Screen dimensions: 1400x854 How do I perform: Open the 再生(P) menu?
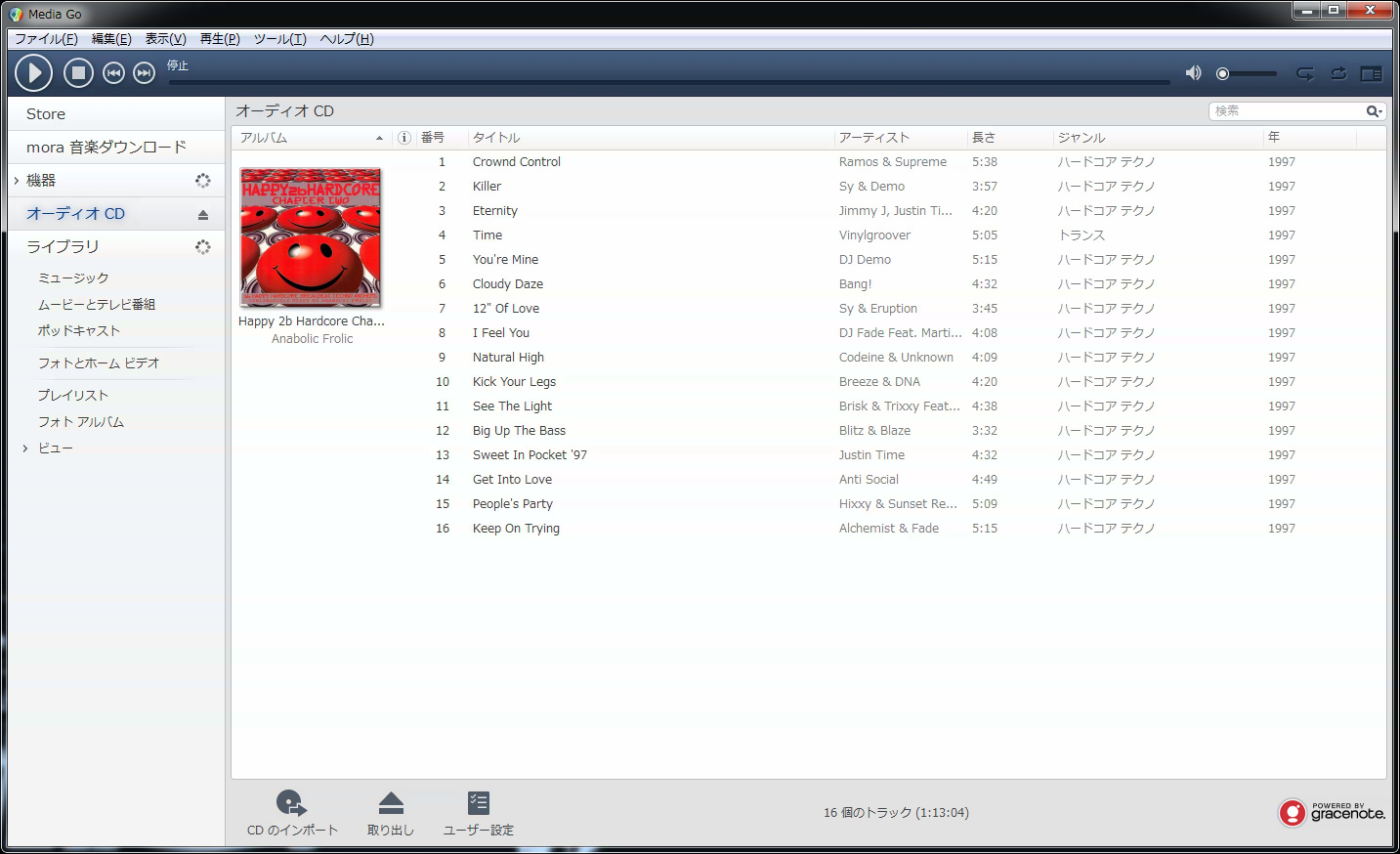220,39
